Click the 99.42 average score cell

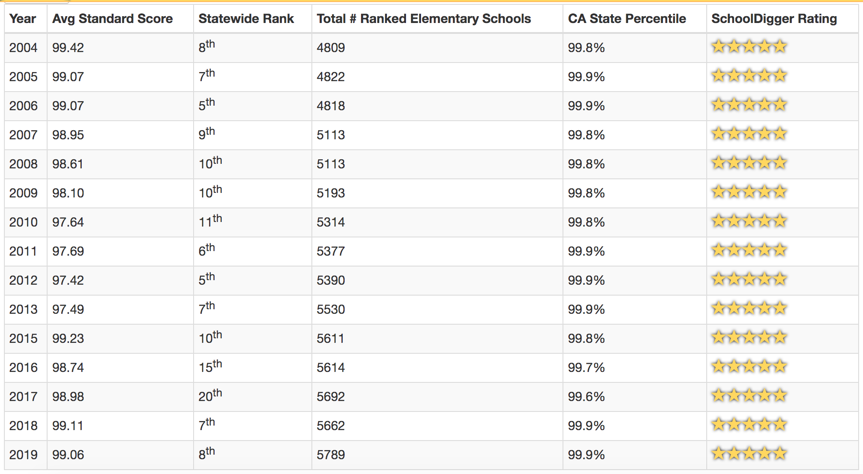click(x=68, y=47)
